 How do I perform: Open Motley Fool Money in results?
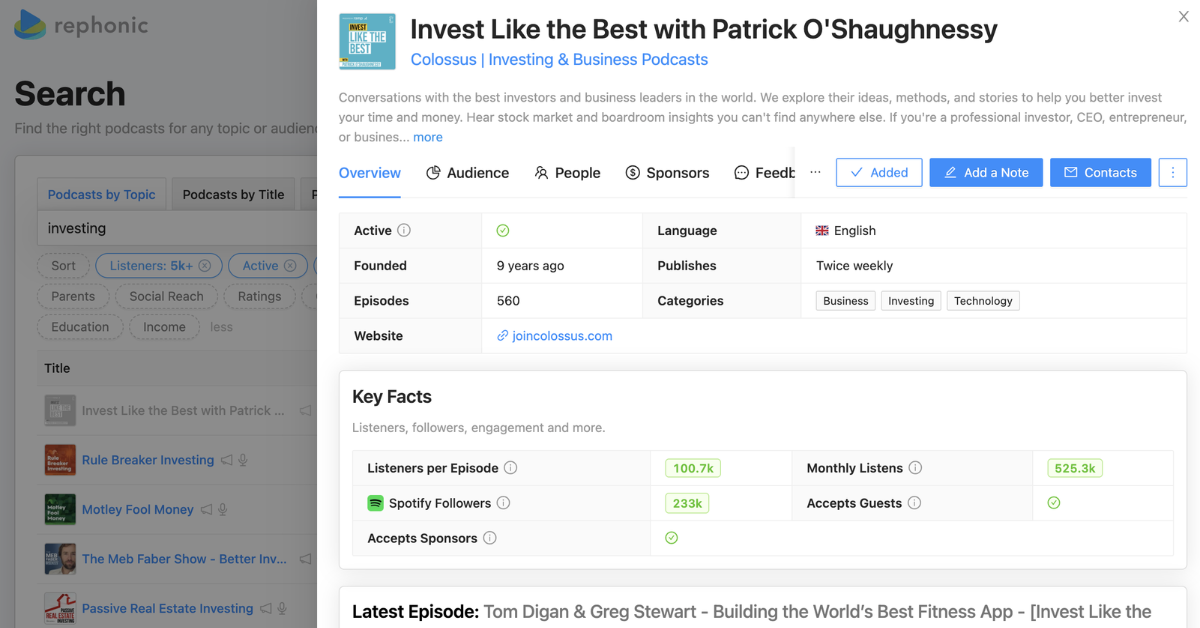point(138,510)
